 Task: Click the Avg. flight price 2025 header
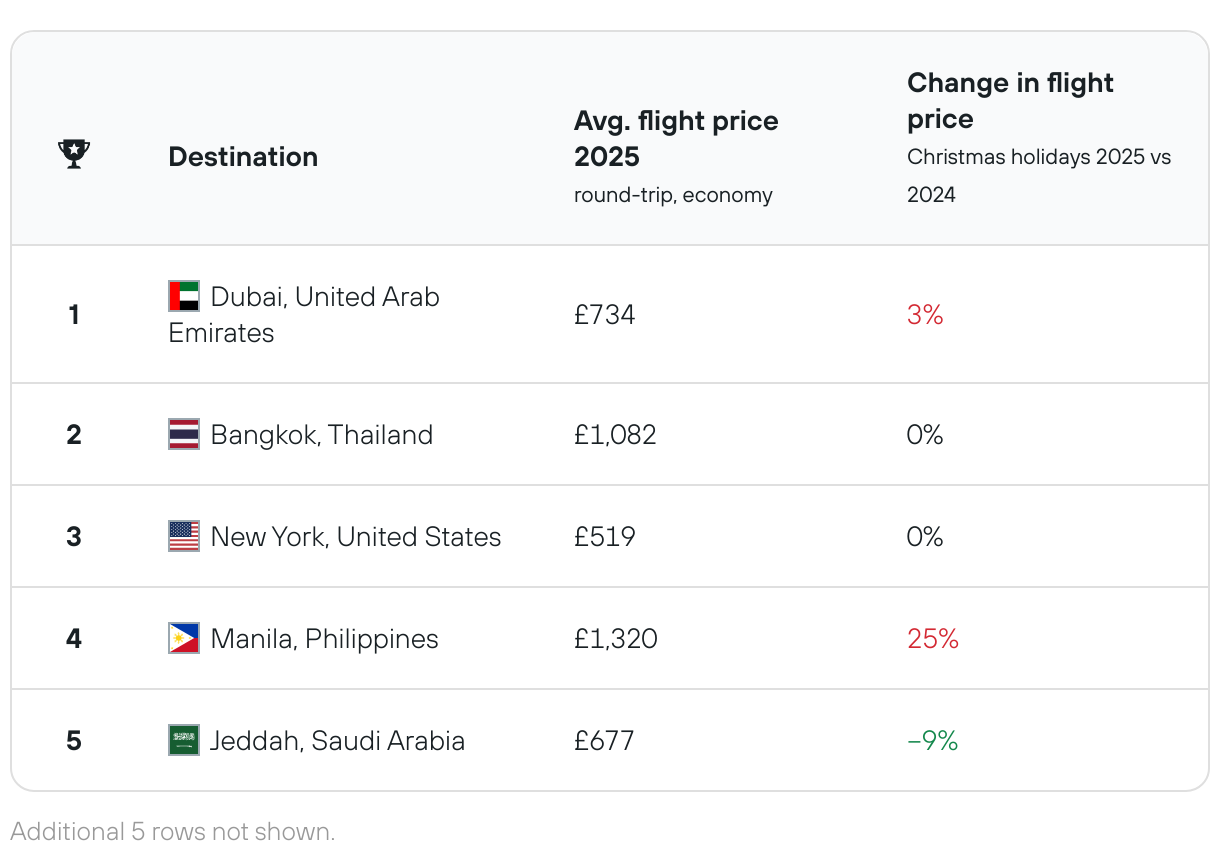tap(676, 139)
